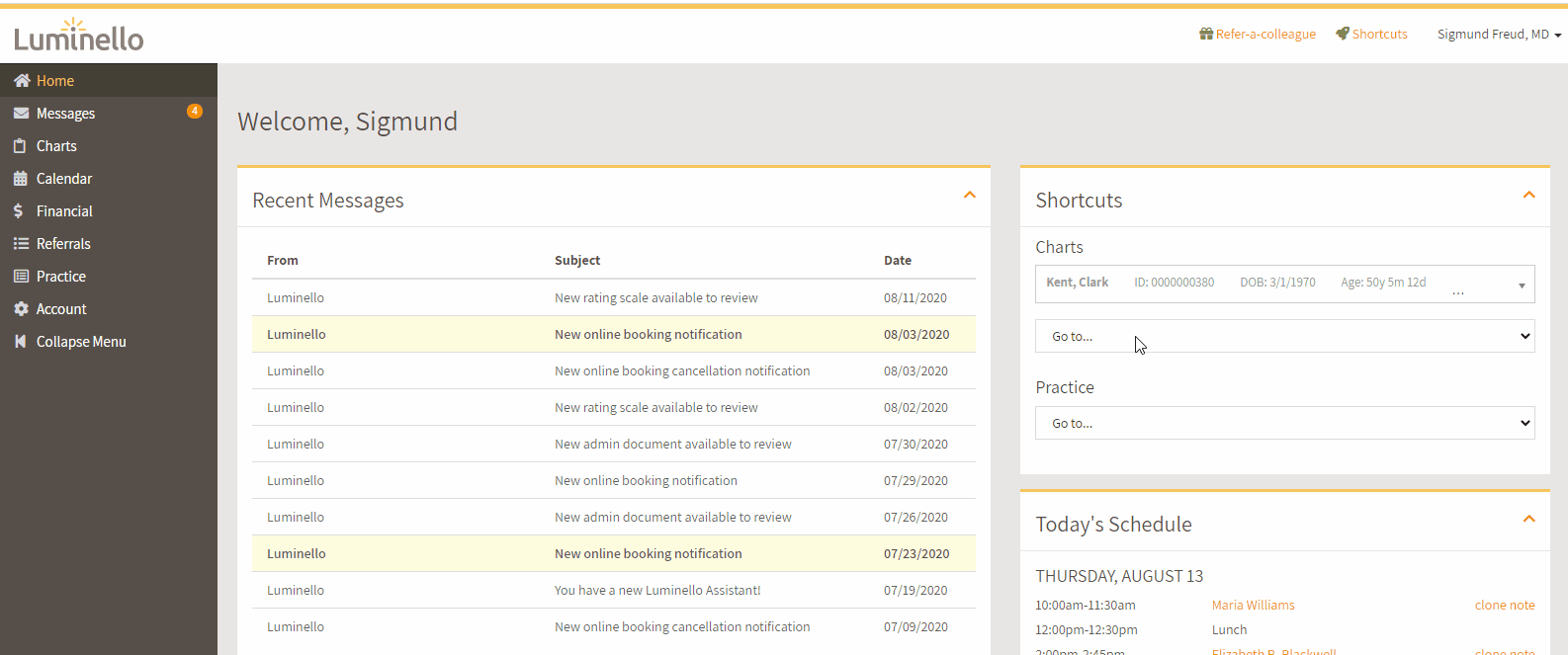
Task: Click the Luminello logo
Action: [79, 36]
